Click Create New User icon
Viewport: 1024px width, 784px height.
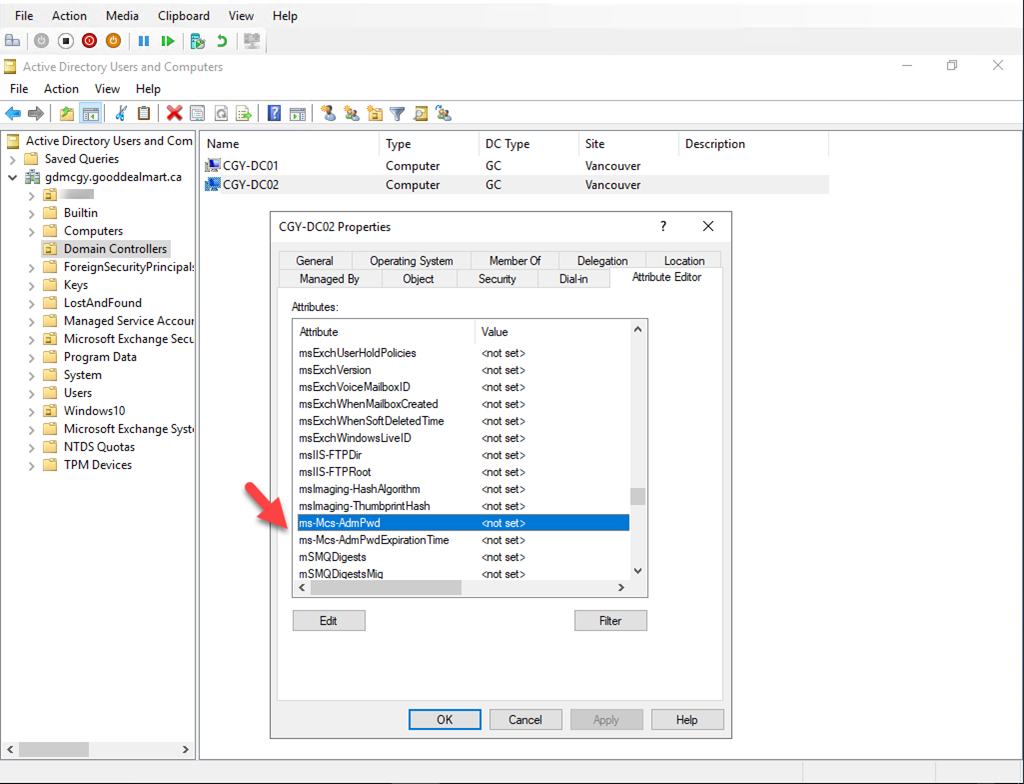point(328,114)
